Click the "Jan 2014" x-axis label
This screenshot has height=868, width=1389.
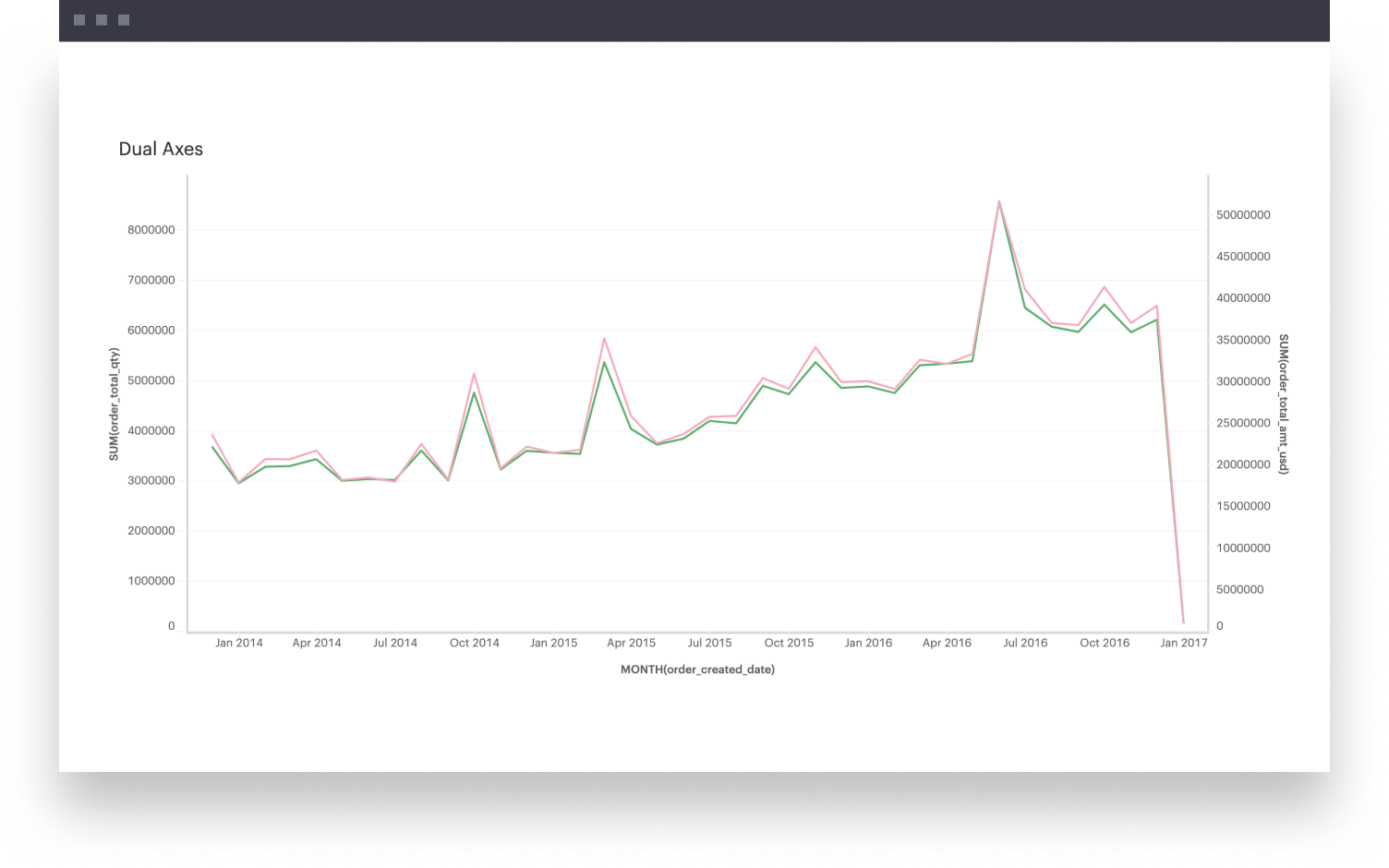coord(238,643)
